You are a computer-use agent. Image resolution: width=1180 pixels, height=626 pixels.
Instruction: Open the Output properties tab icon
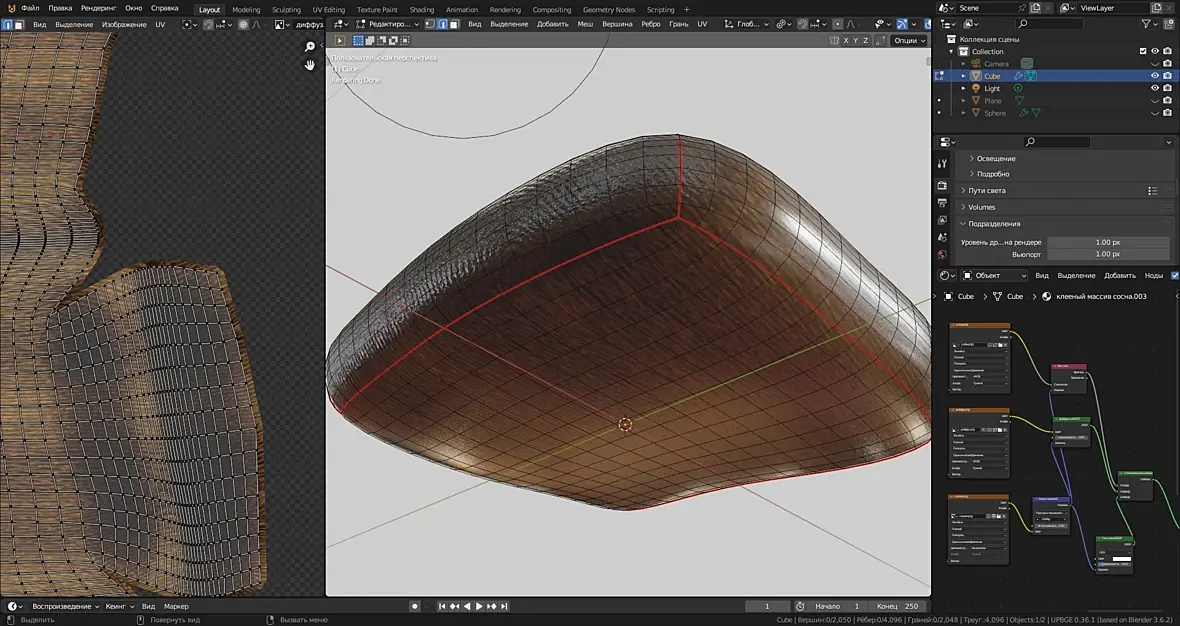942,203
